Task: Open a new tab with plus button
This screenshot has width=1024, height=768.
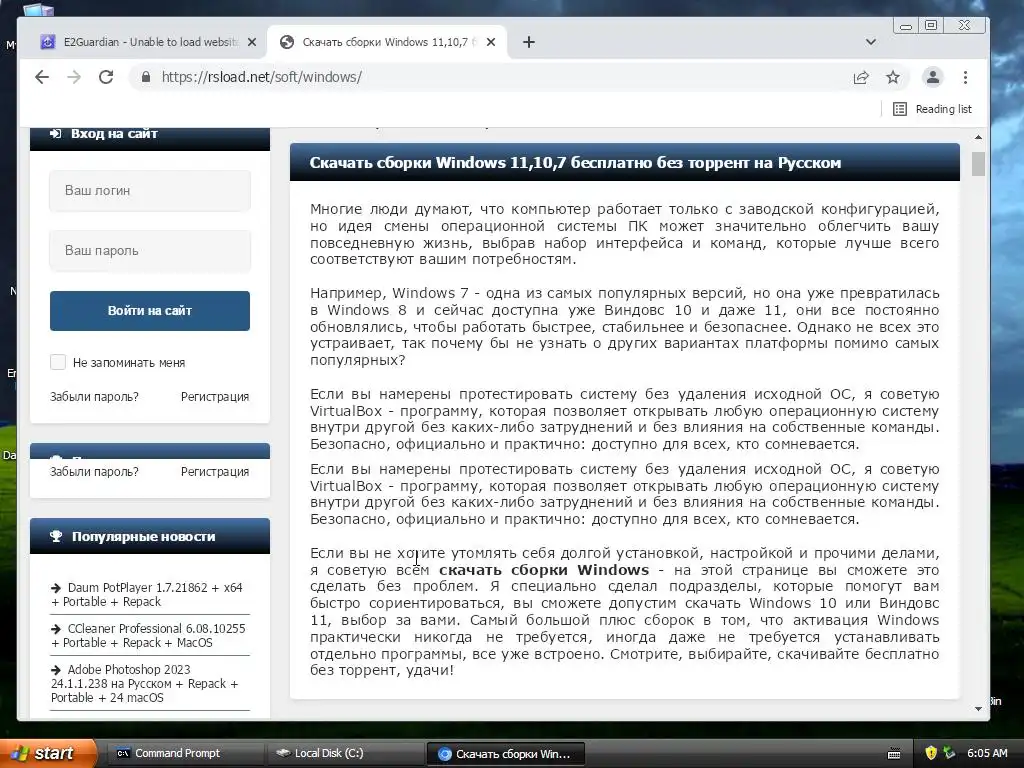Action: click(529, 42)
